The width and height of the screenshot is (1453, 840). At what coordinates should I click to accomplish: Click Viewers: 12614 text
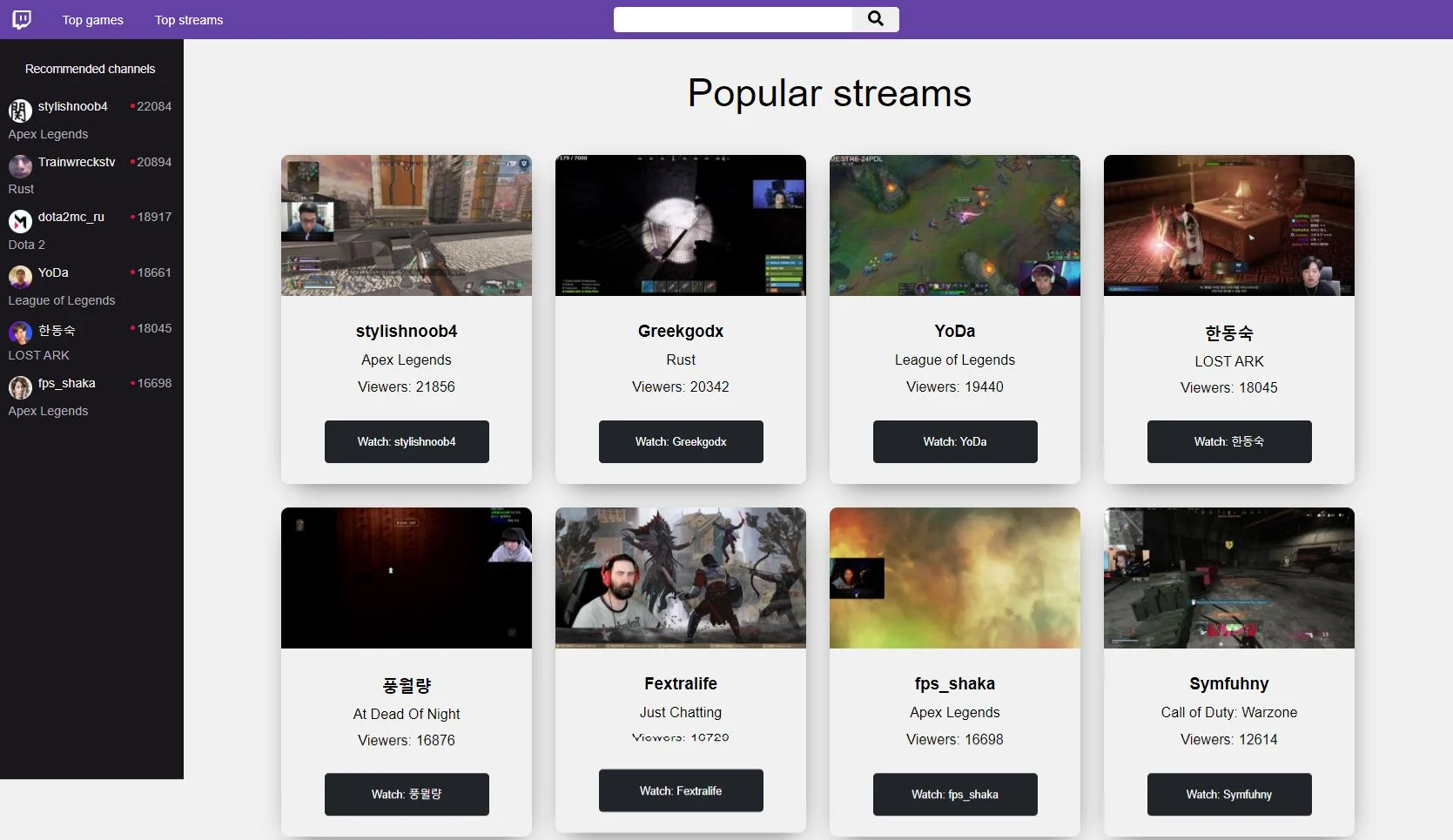pos(1229,739)
